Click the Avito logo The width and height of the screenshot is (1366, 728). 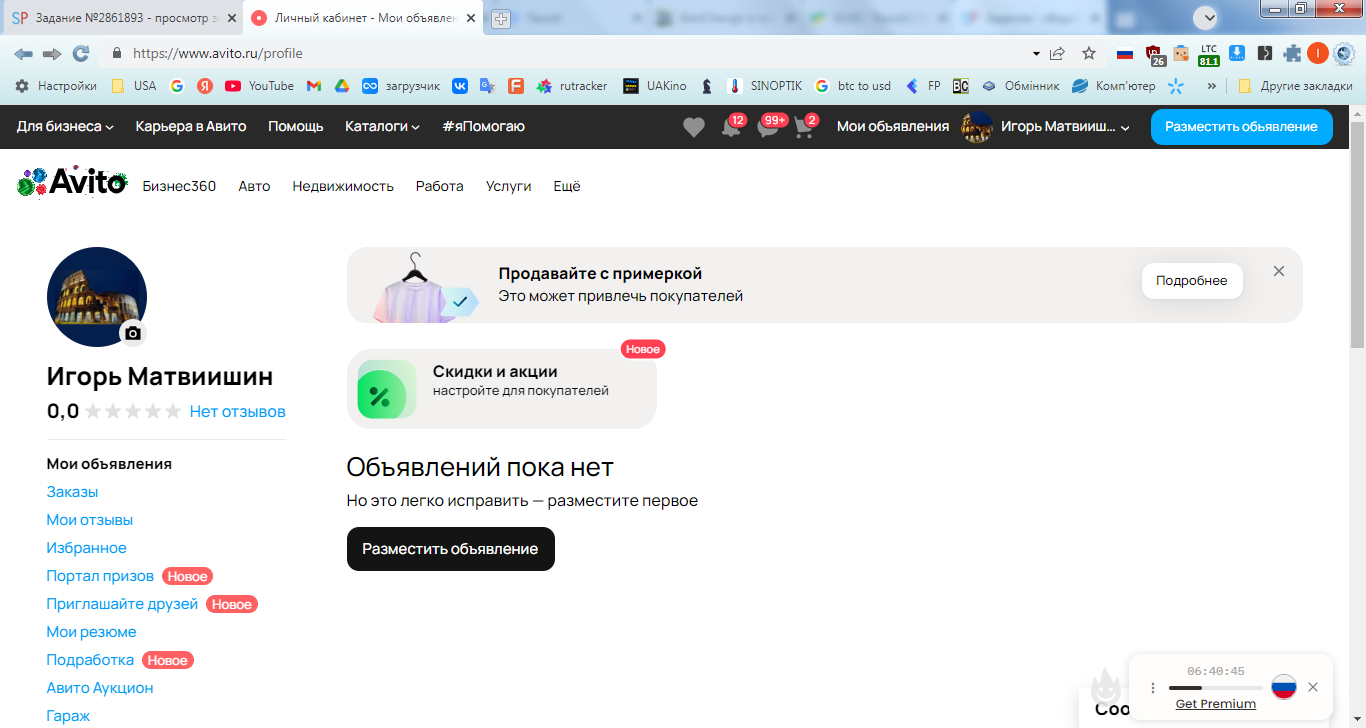coord(73,183)
